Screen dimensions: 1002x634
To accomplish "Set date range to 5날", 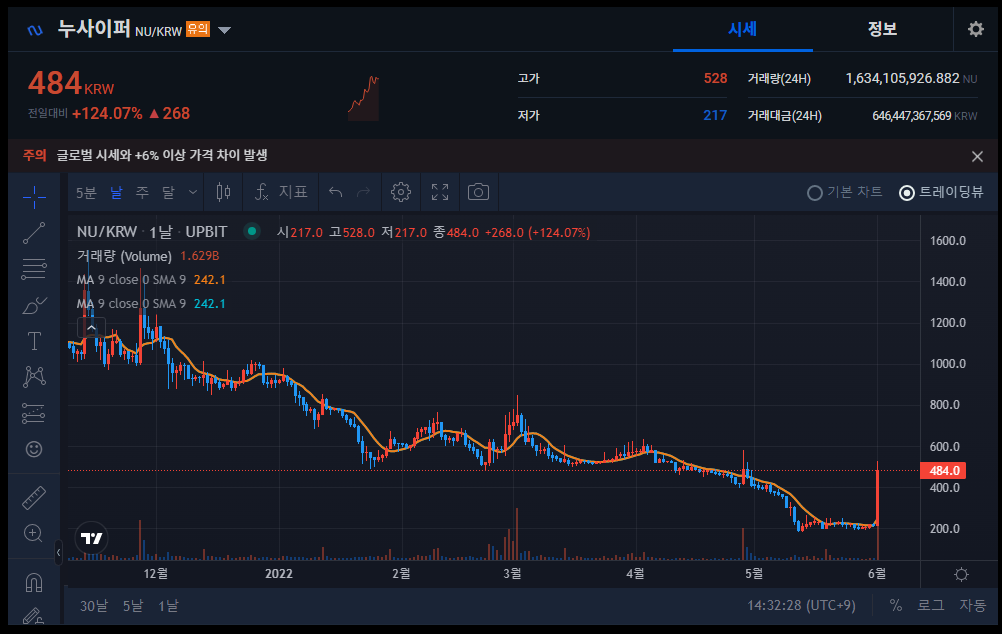I will tap(133, 606).
